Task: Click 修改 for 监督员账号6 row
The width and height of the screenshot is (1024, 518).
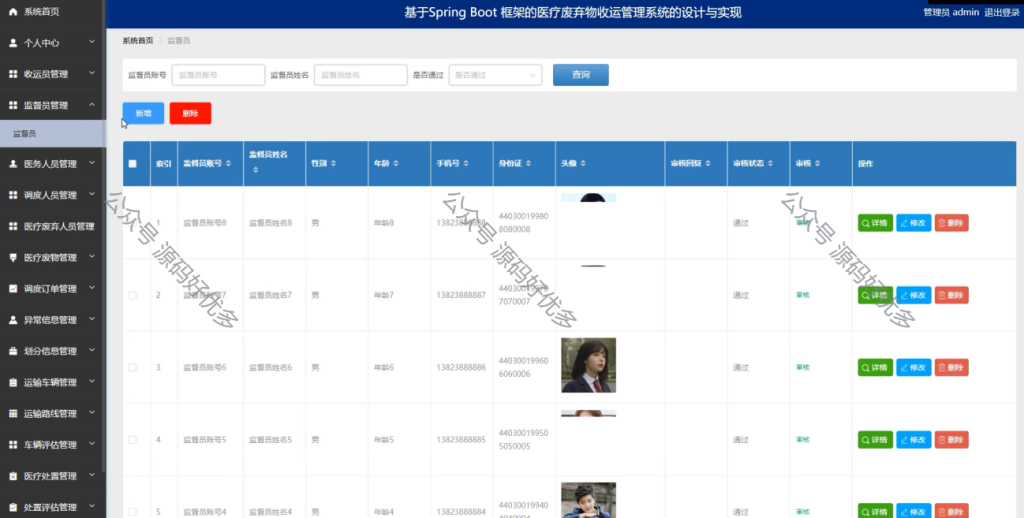Action: pyautogui.click(x=914, y=368)
